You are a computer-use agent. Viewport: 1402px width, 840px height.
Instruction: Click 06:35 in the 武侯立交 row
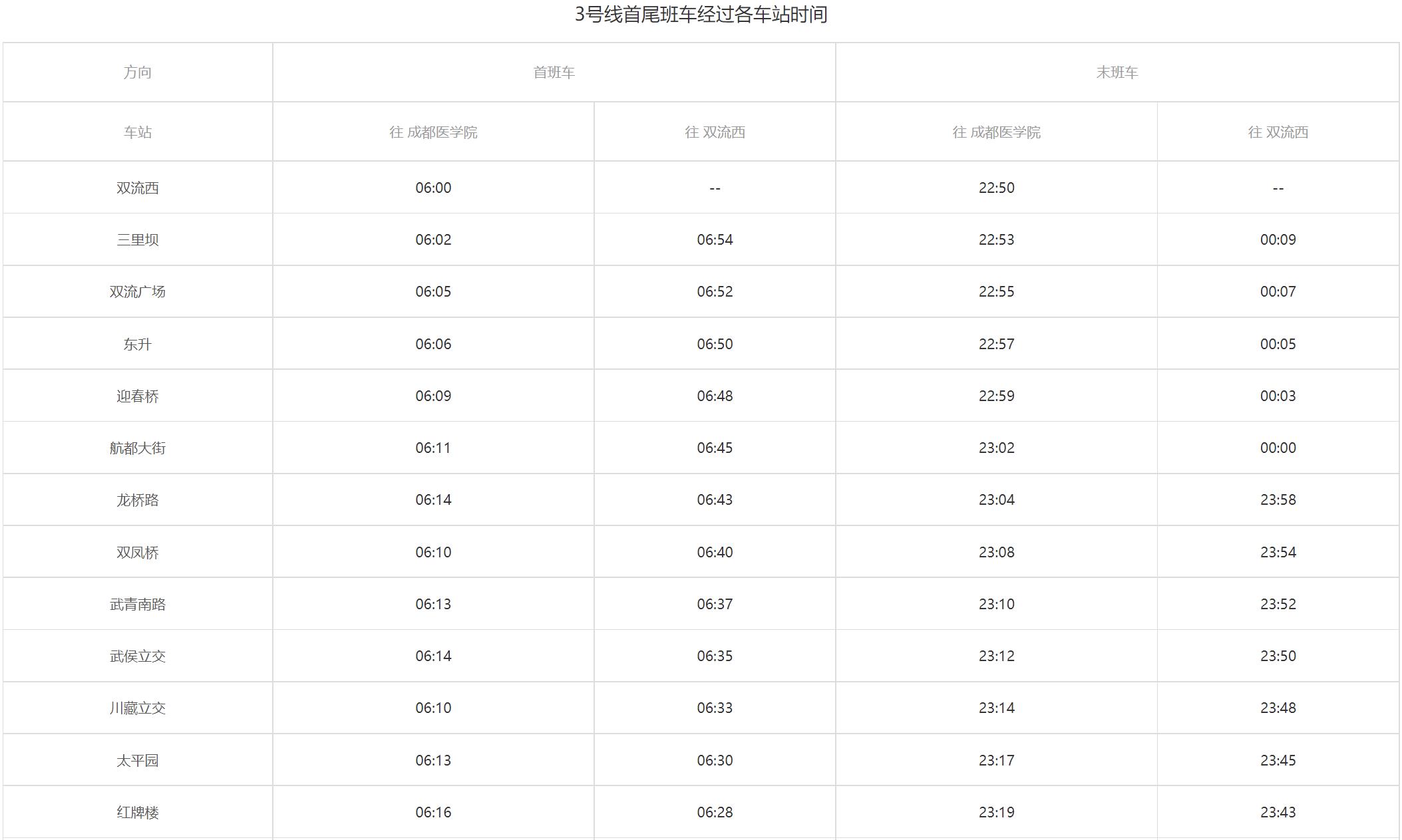[715, 656]
